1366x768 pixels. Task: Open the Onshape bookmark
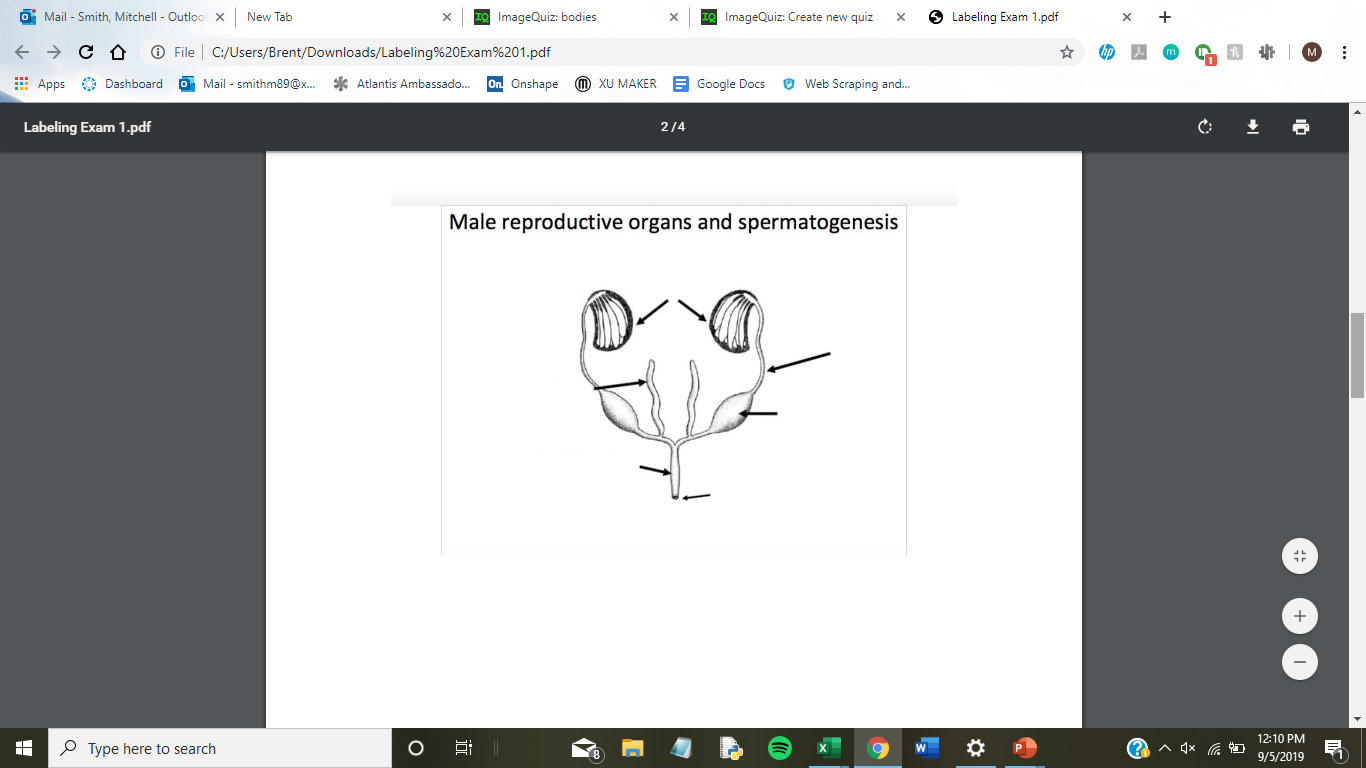coord(523,84)
